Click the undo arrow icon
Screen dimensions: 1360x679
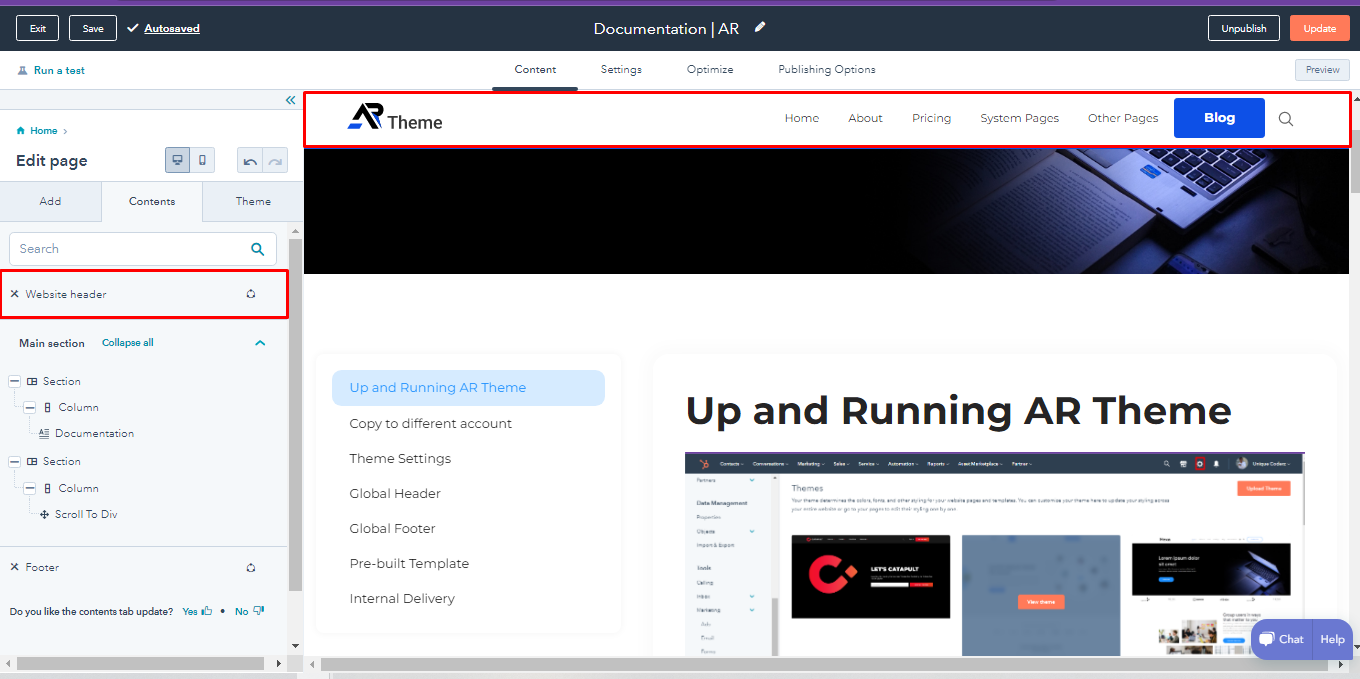(250, 161)
